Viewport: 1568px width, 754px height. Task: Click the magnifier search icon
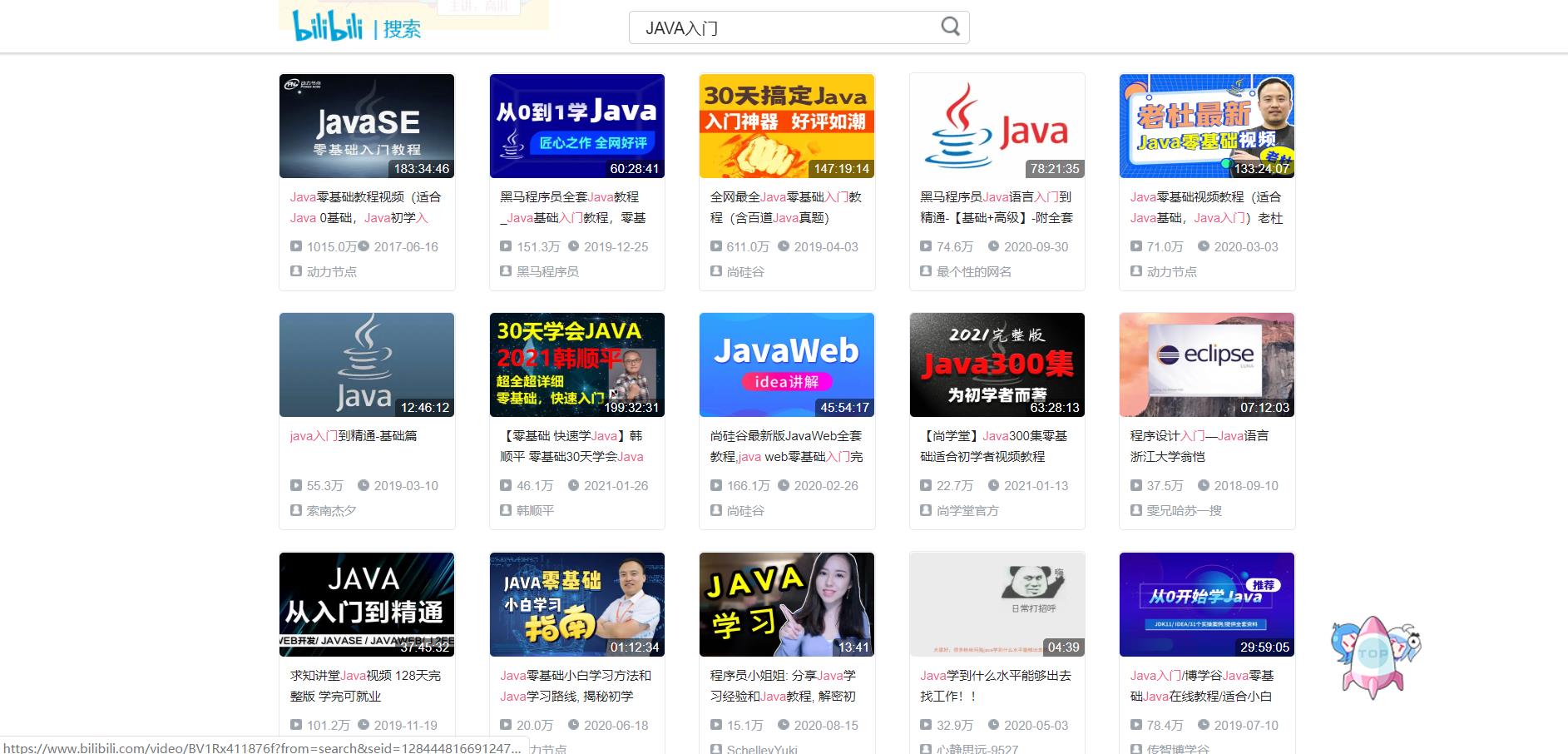(950, 27)
